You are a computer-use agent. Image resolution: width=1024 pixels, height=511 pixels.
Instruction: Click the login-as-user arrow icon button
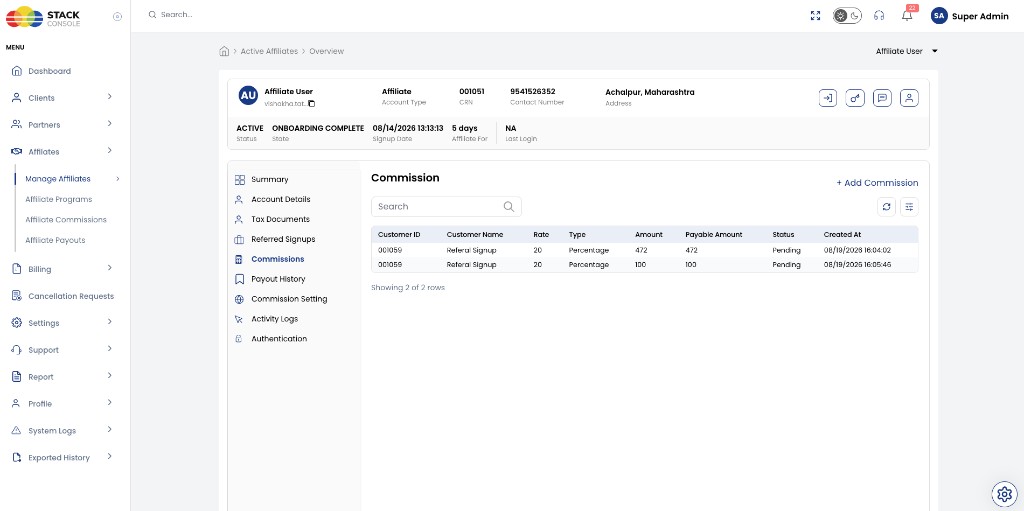point(827,98)
